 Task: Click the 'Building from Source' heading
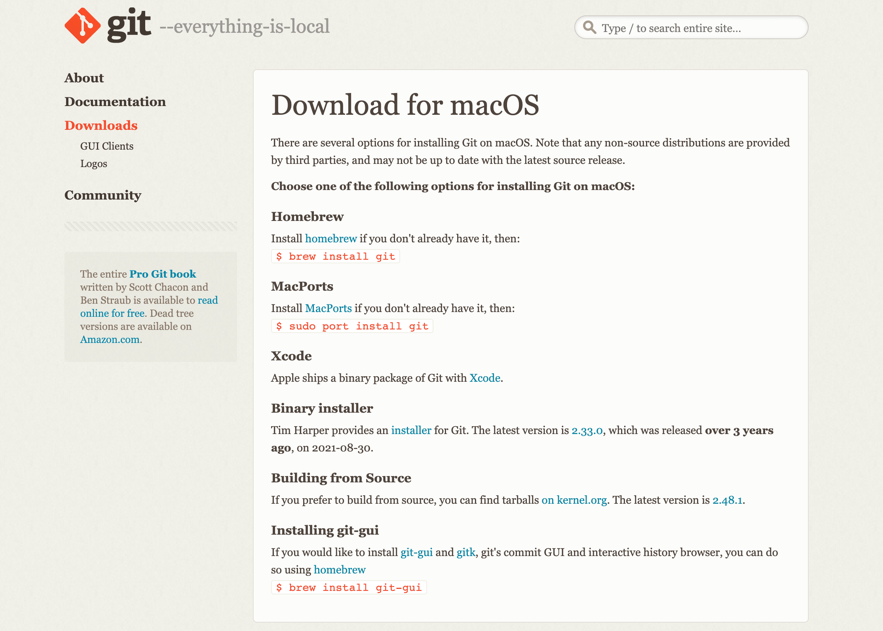pos(341,478)
